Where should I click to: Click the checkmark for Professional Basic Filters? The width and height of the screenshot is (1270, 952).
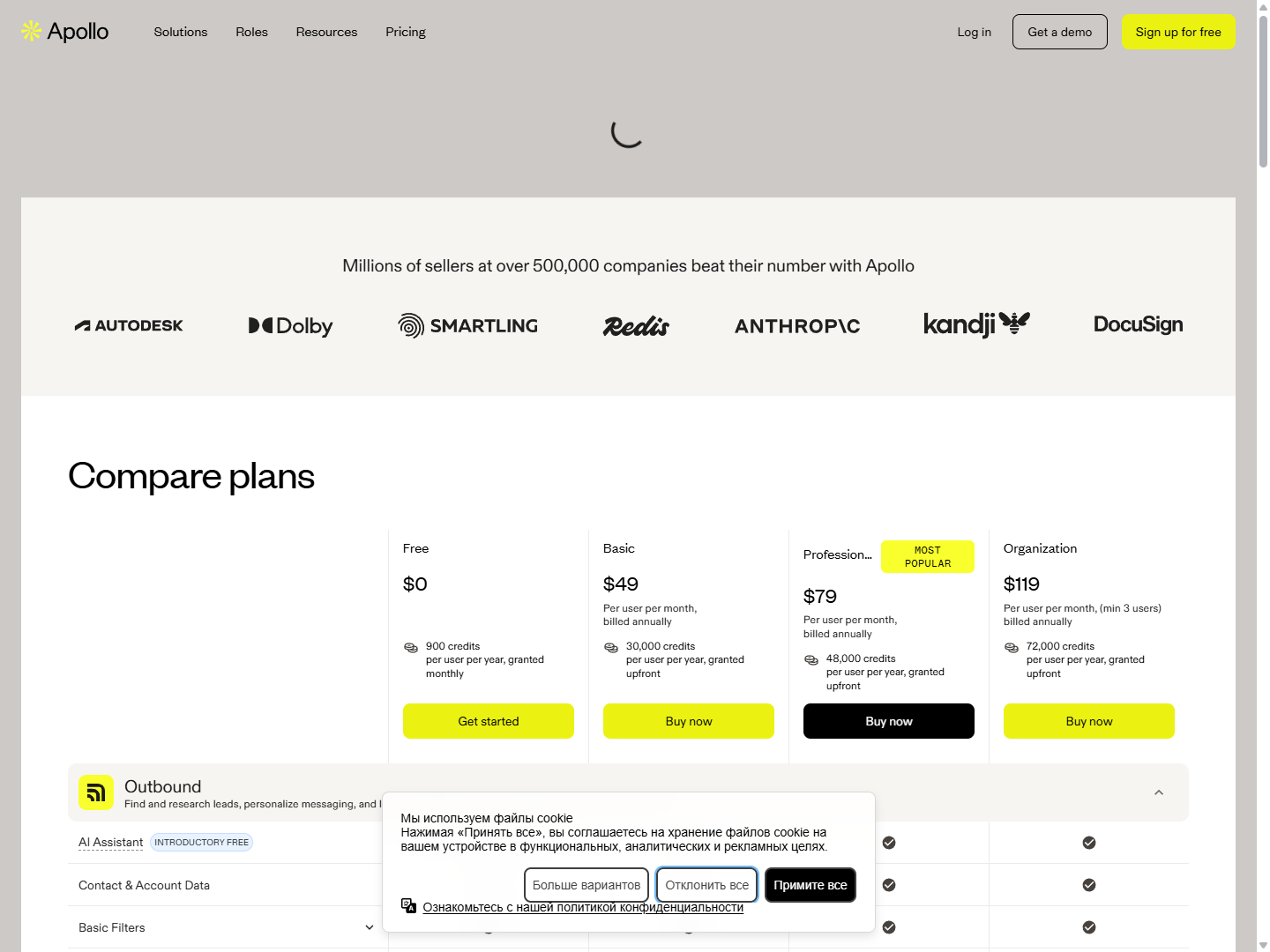click(888, 927)
